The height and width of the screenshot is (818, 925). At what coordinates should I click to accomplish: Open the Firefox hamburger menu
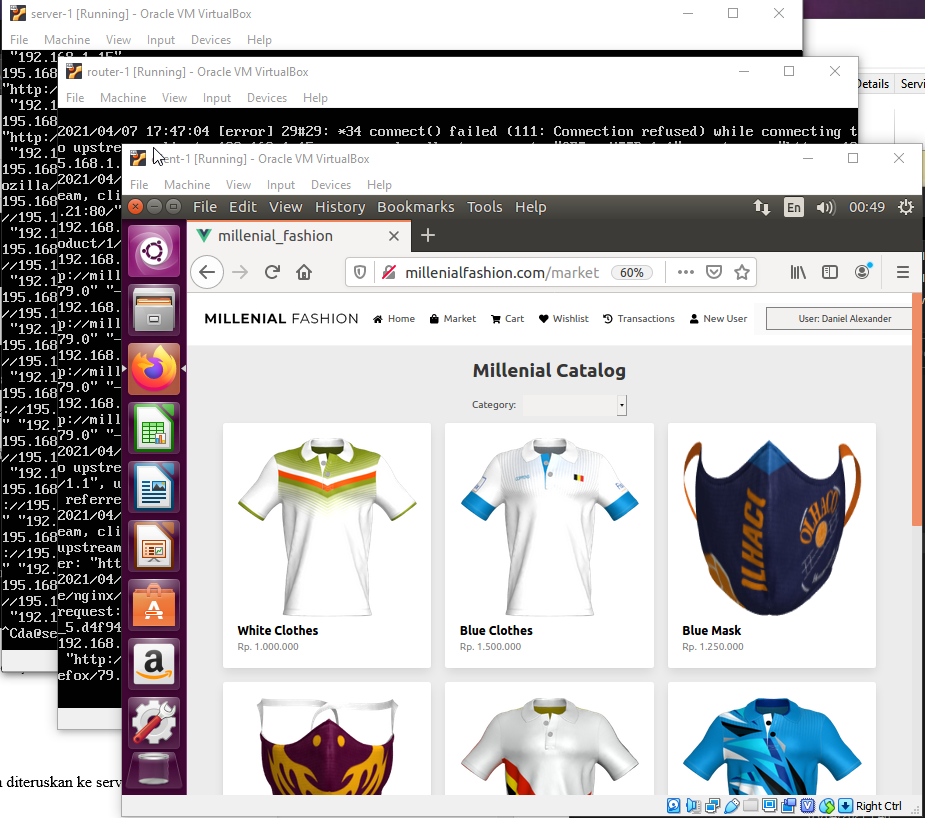click(x=903, y=271)
